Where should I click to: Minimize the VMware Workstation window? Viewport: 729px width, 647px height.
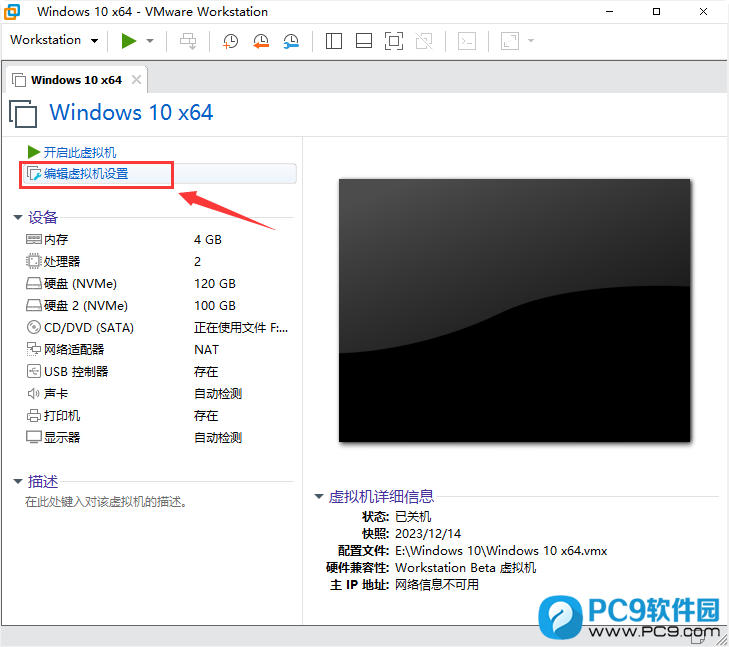(x=610, y=12)
